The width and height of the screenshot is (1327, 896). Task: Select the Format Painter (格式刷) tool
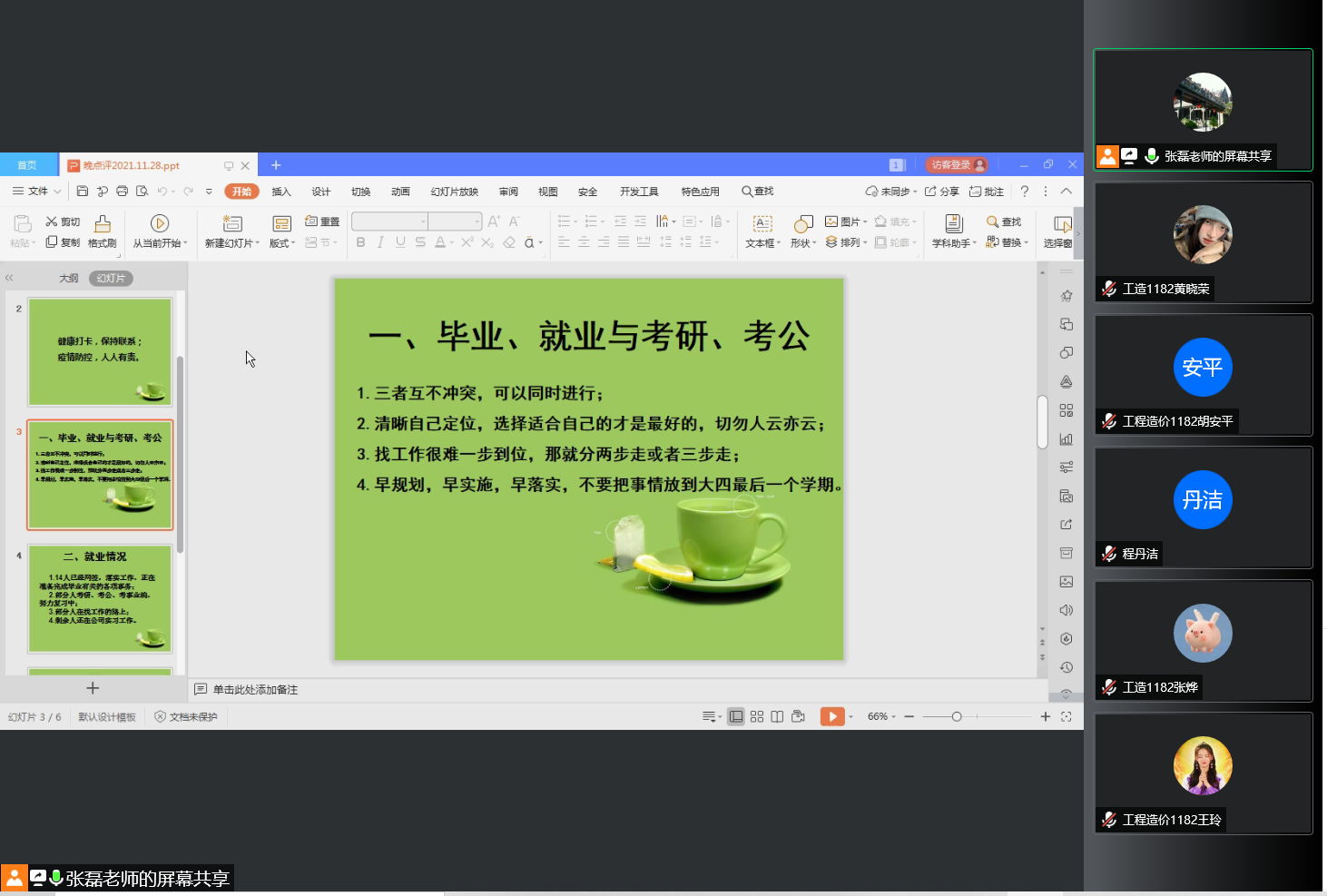[x=103, y=231]
